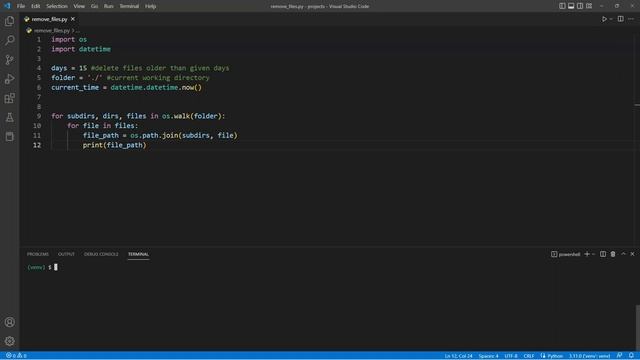Switch to the DEBUG CONSOLE tab
Screen dimensions: 640x360
click(x=101, y=254)
